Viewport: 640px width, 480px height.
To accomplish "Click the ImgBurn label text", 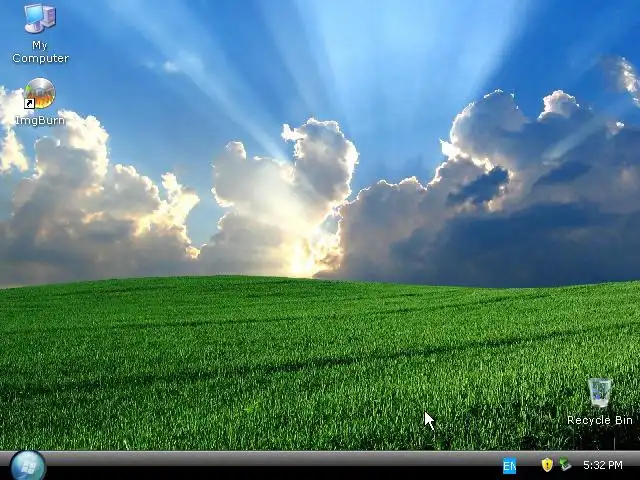I will click(x=40, y=120).
